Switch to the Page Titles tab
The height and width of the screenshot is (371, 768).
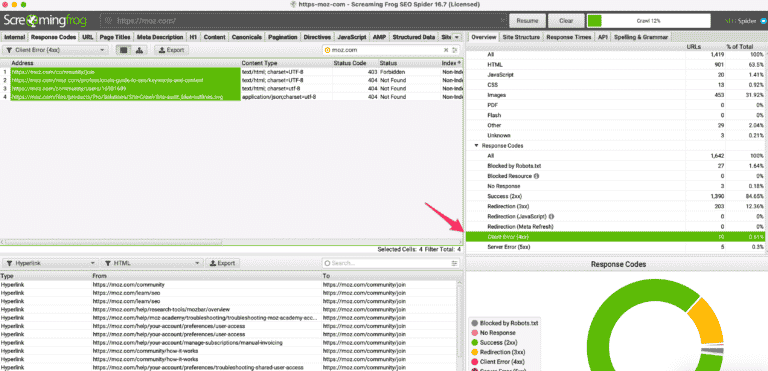[x=114, y=37]
